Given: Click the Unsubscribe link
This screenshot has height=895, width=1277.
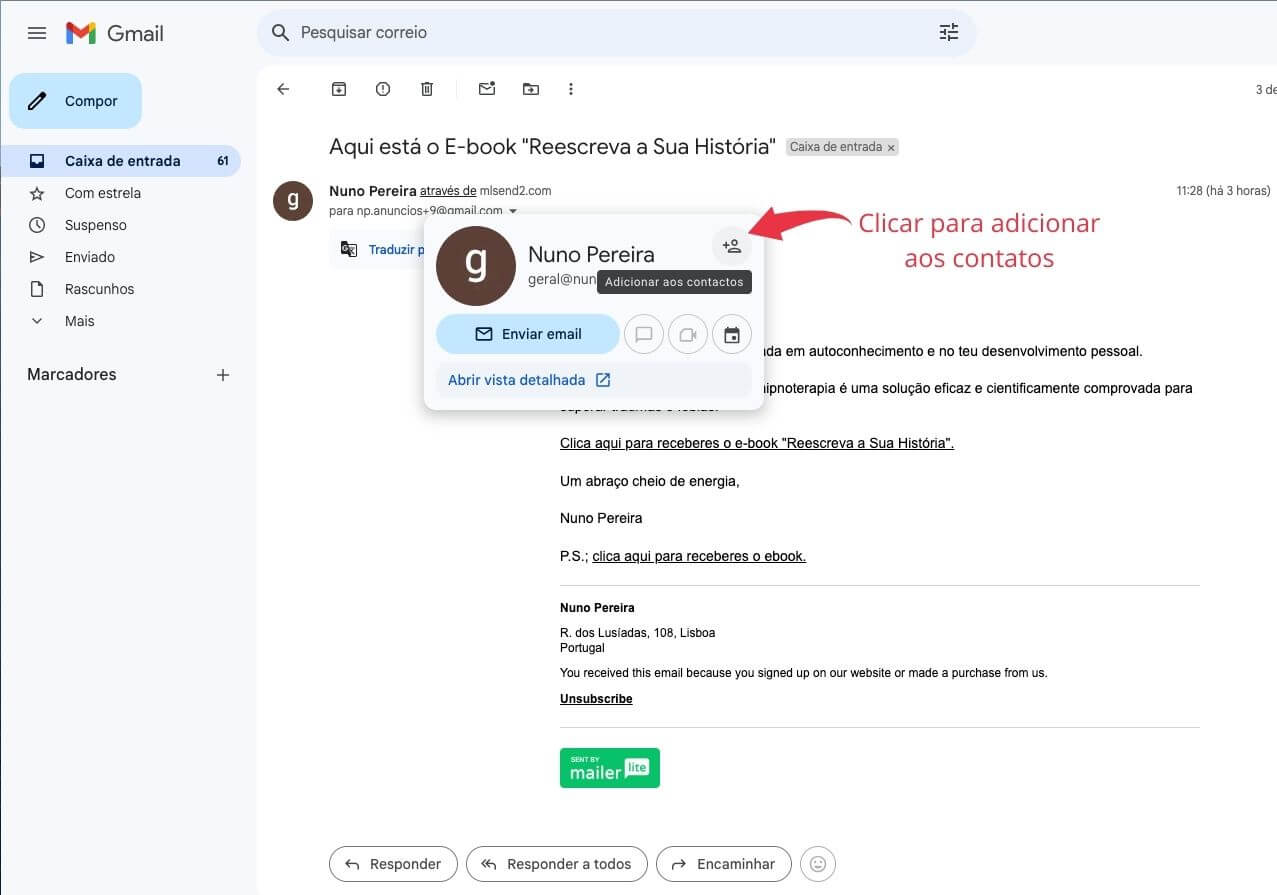Looking at the screenshot, I should point(596,699).
